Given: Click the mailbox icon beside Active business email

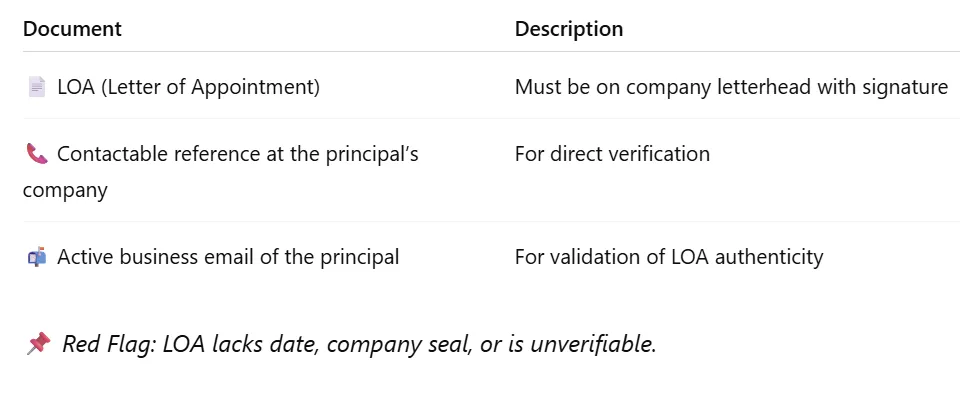Looking at the screenshot, I should (x=37, y=257).
